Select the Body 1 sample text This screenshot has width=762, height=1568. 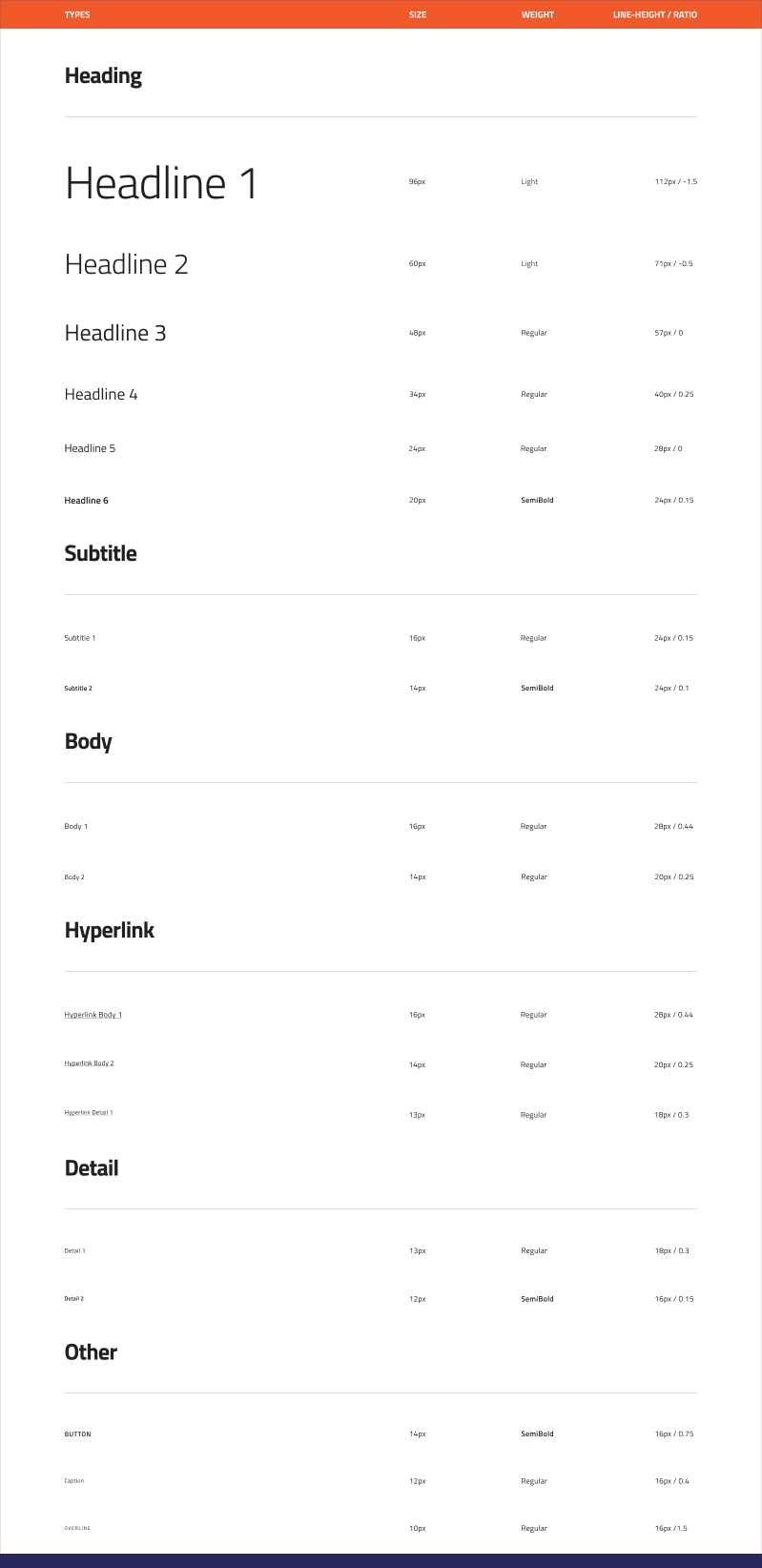tap(75, 826)
